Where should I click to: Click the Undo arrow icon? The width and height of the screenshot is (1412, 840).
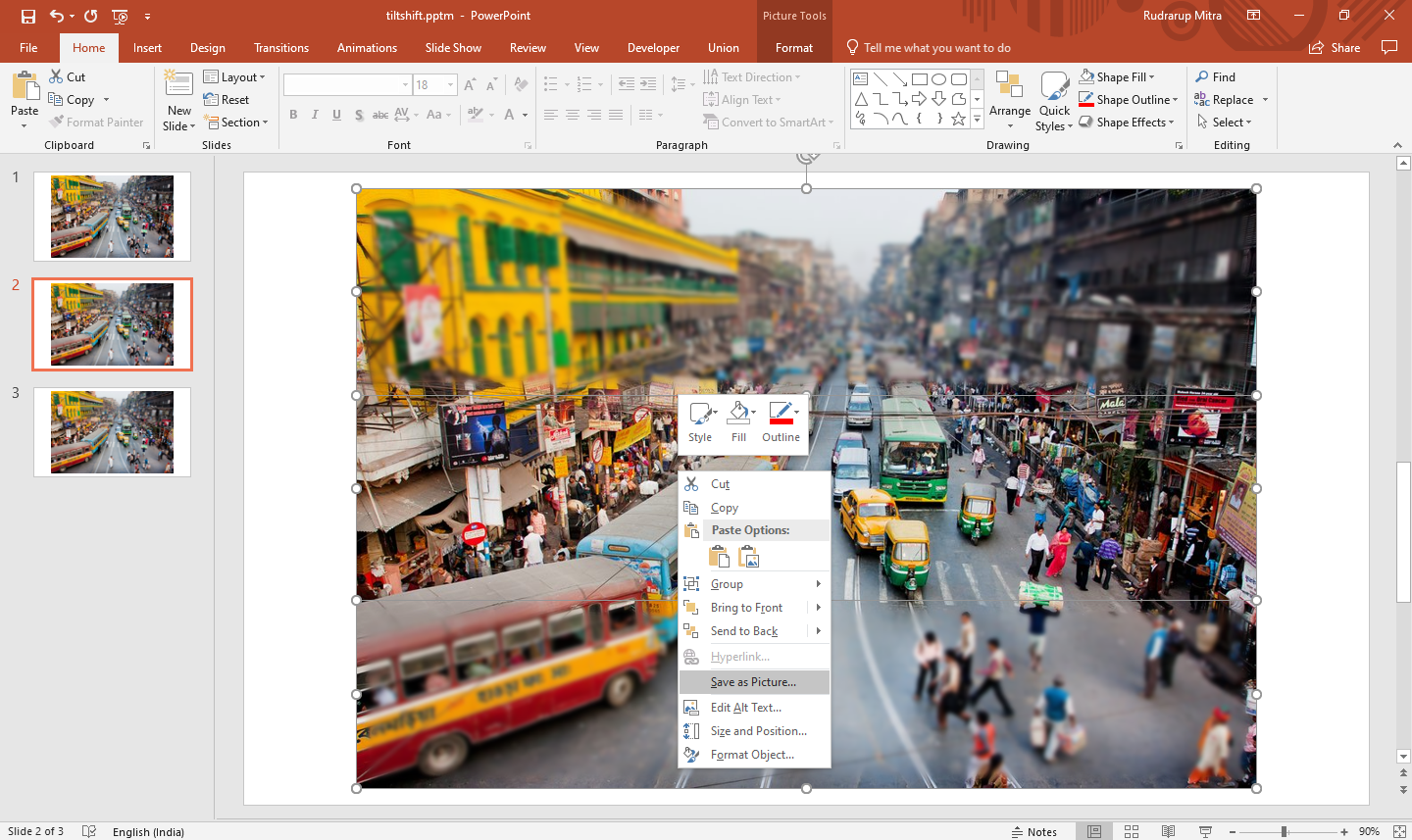pyautogui.click(x=57, y=16)
